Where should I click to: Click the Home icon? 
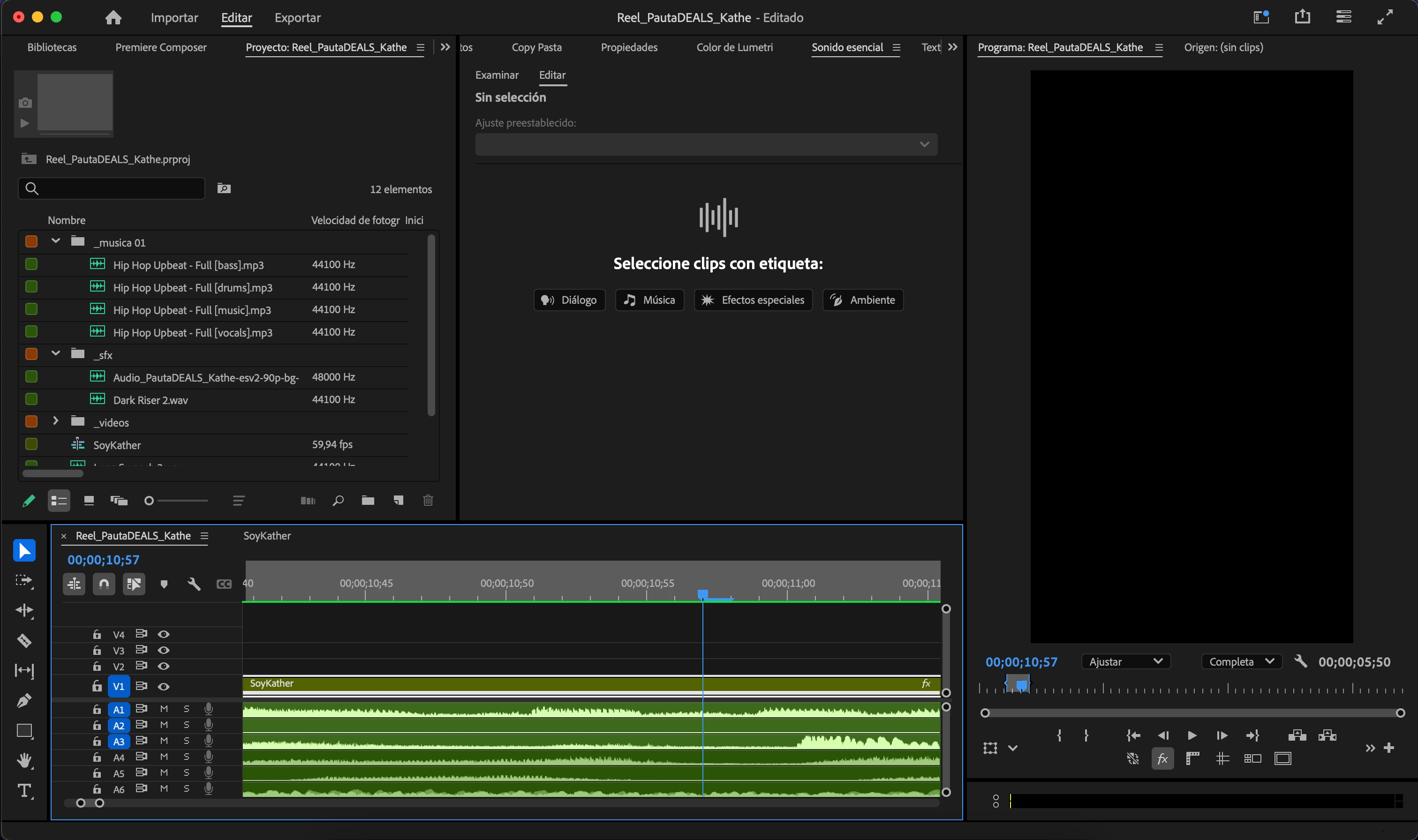[x=113, y=17]
